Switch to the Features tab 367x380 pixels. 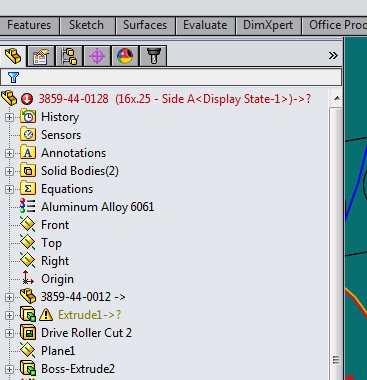coord(29,25)
